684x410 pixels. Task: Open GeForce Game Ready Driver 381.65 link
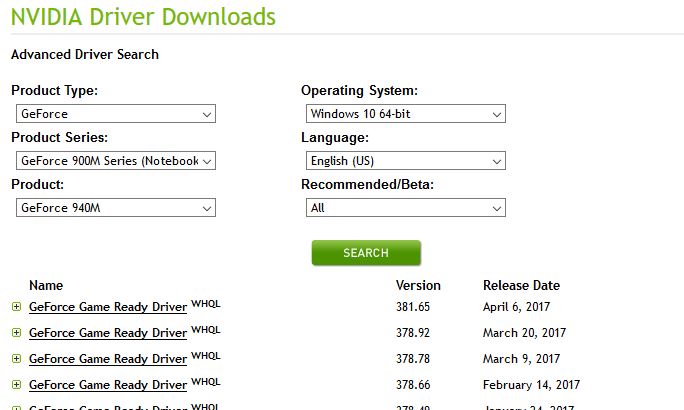click(108, 307)
